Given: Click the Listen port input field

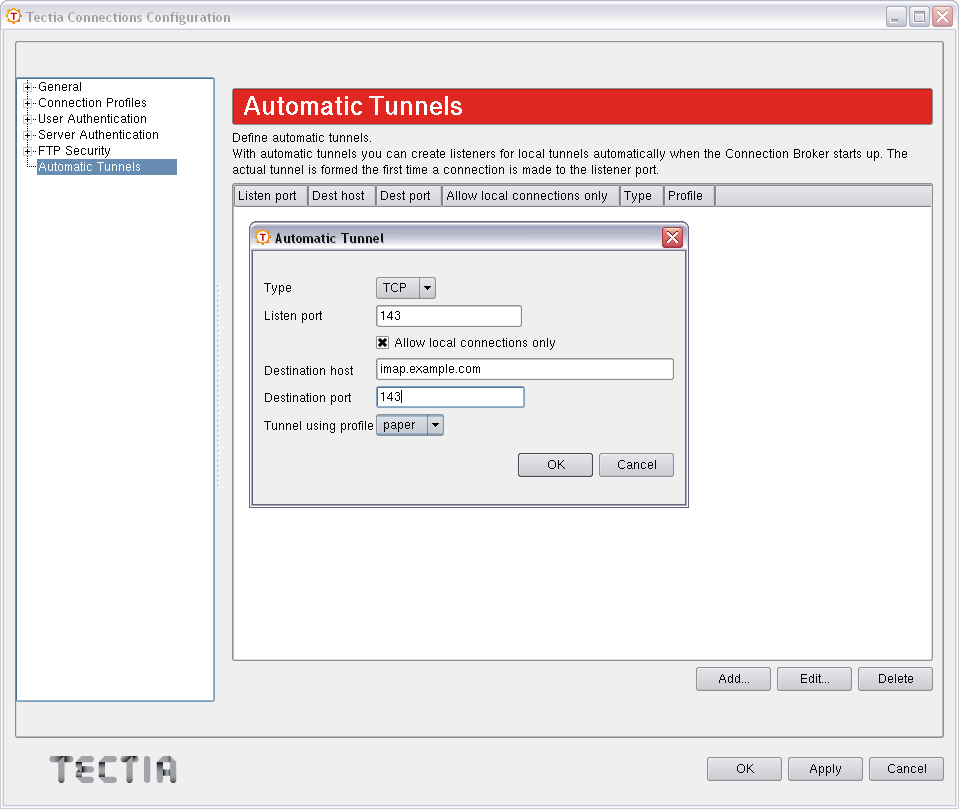Looking at the screenshot, I should (x=449, y=316).
